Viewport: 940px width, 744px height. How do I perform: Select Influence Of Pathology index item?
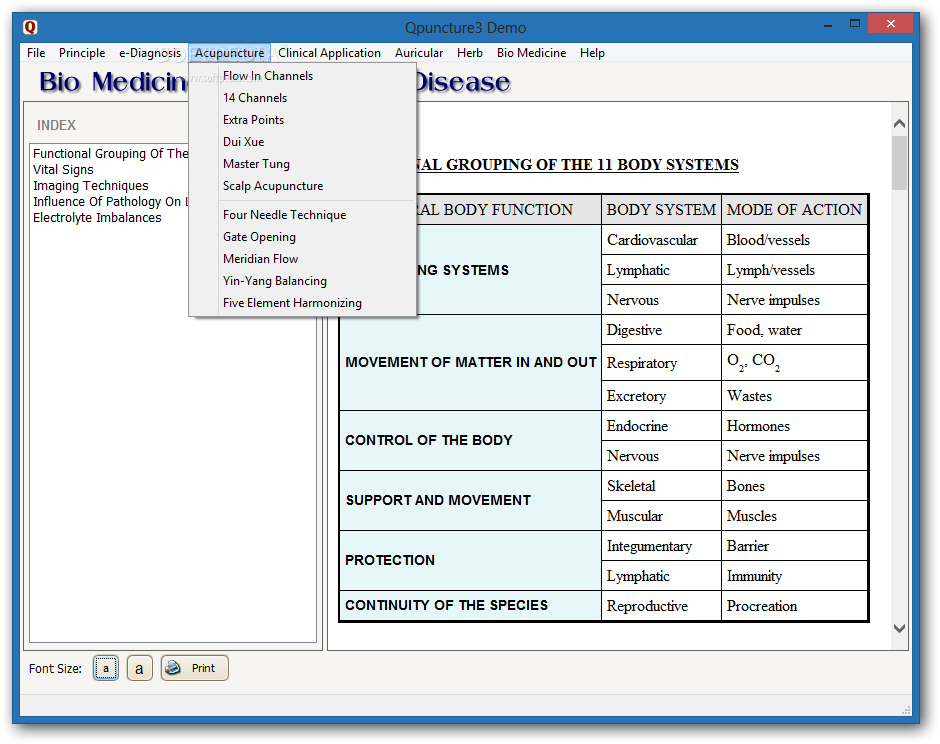click(110, 202)
